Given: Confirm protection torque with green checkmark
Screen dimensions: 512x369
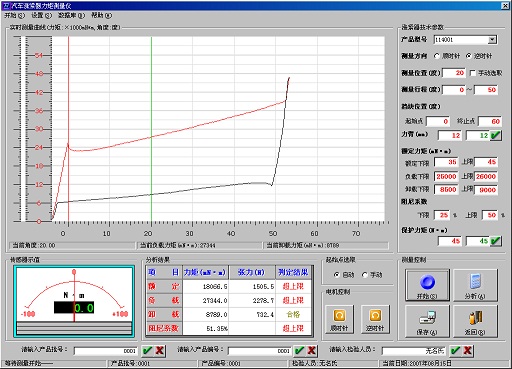Looking at the screenshot, I should click(496, 241).
